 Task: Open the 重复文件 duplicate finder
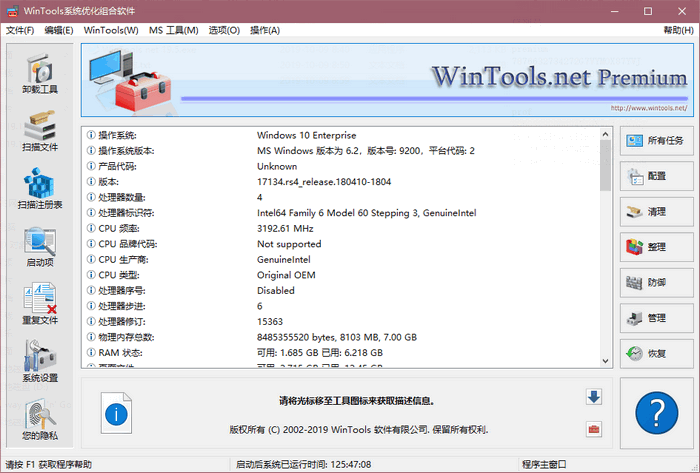point(40,304)
